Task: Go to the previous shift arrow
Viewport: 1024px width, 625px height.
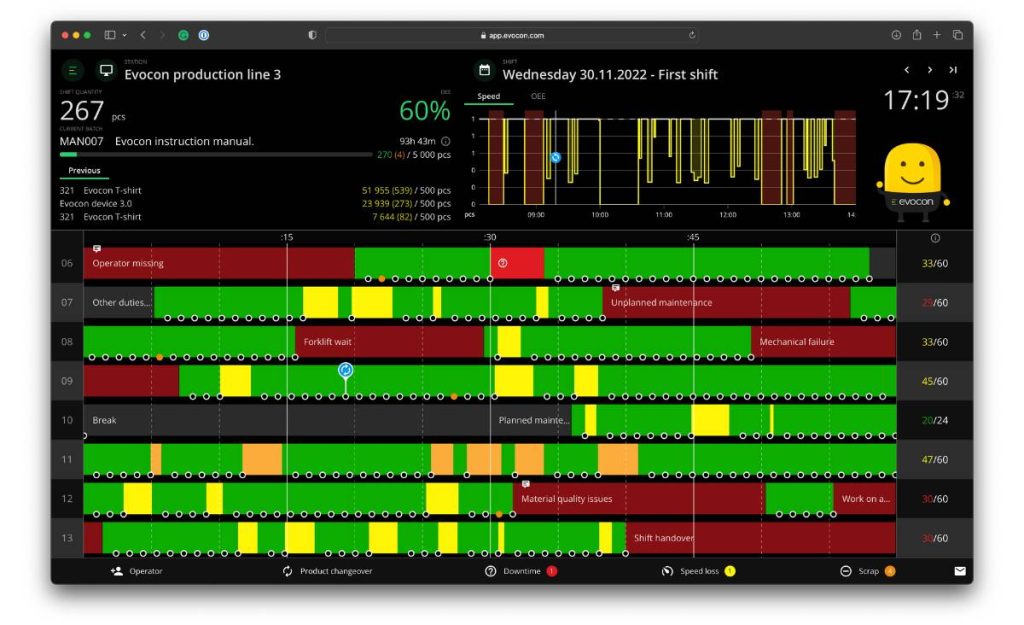Action: (x=906, y=70)
